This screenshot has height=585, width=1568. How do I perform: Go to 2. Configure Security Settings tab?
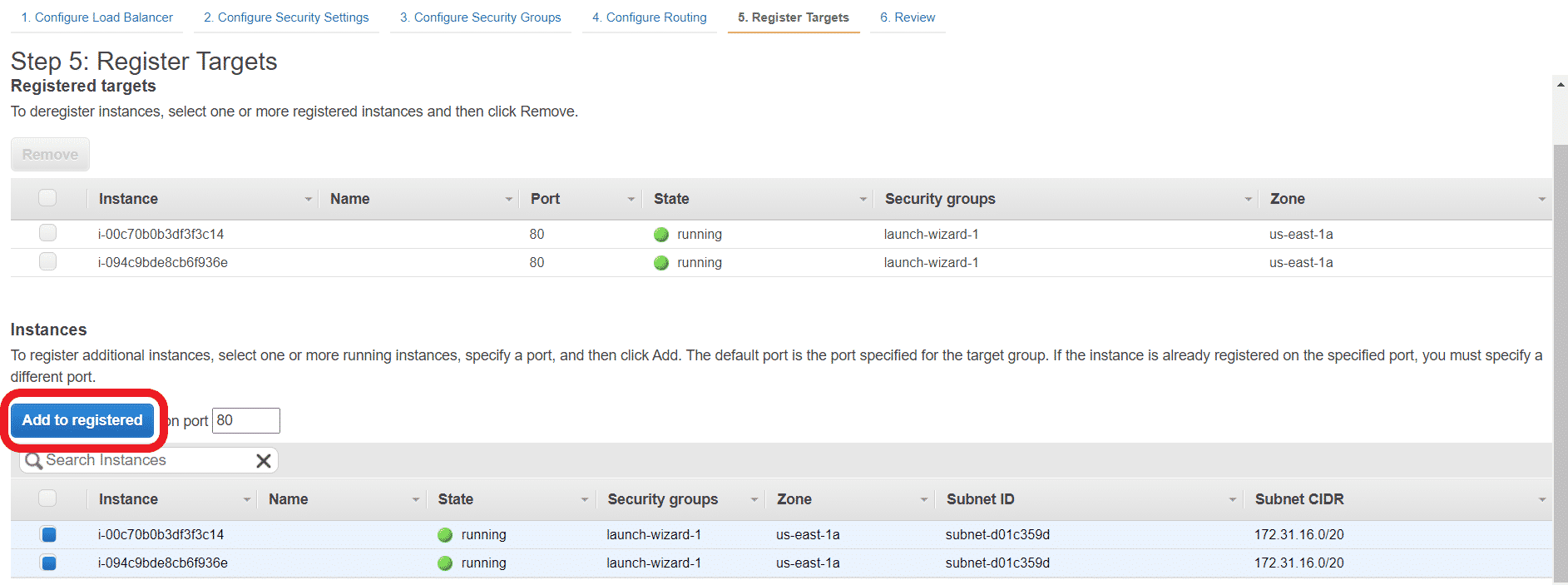click(x=286, y=17)
